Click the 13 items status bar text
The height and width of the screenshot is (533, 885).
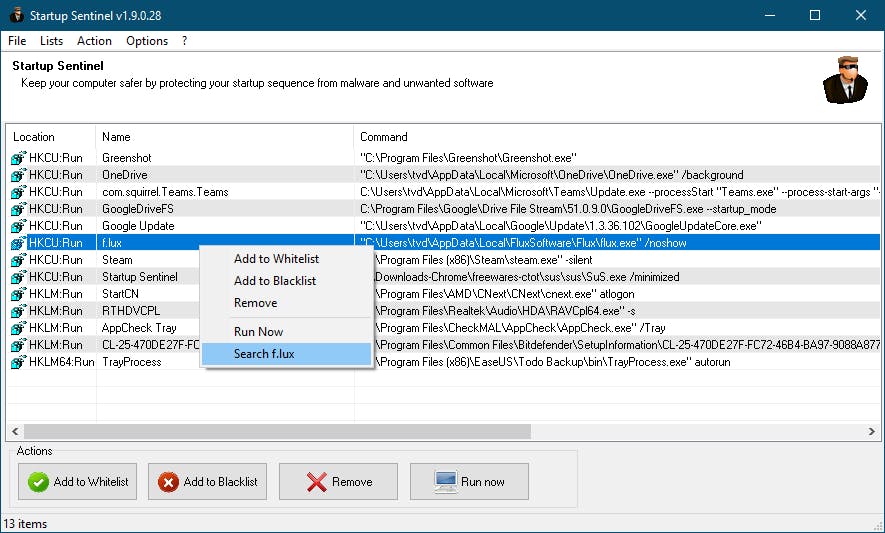[25, 524]
